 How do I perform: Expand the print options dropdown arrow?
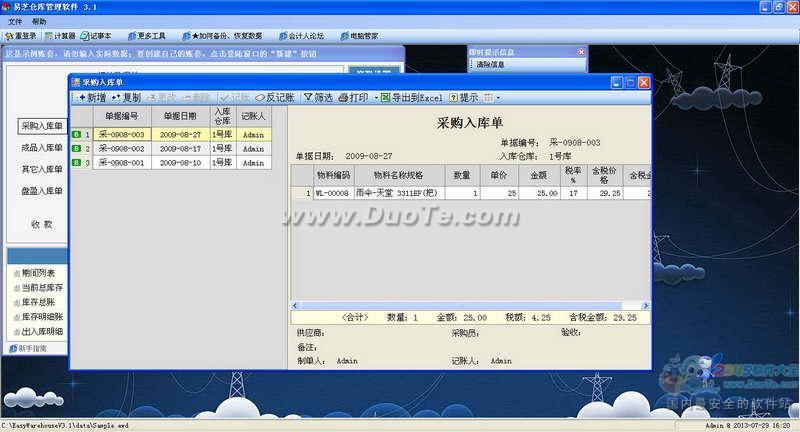click(376, 97)
